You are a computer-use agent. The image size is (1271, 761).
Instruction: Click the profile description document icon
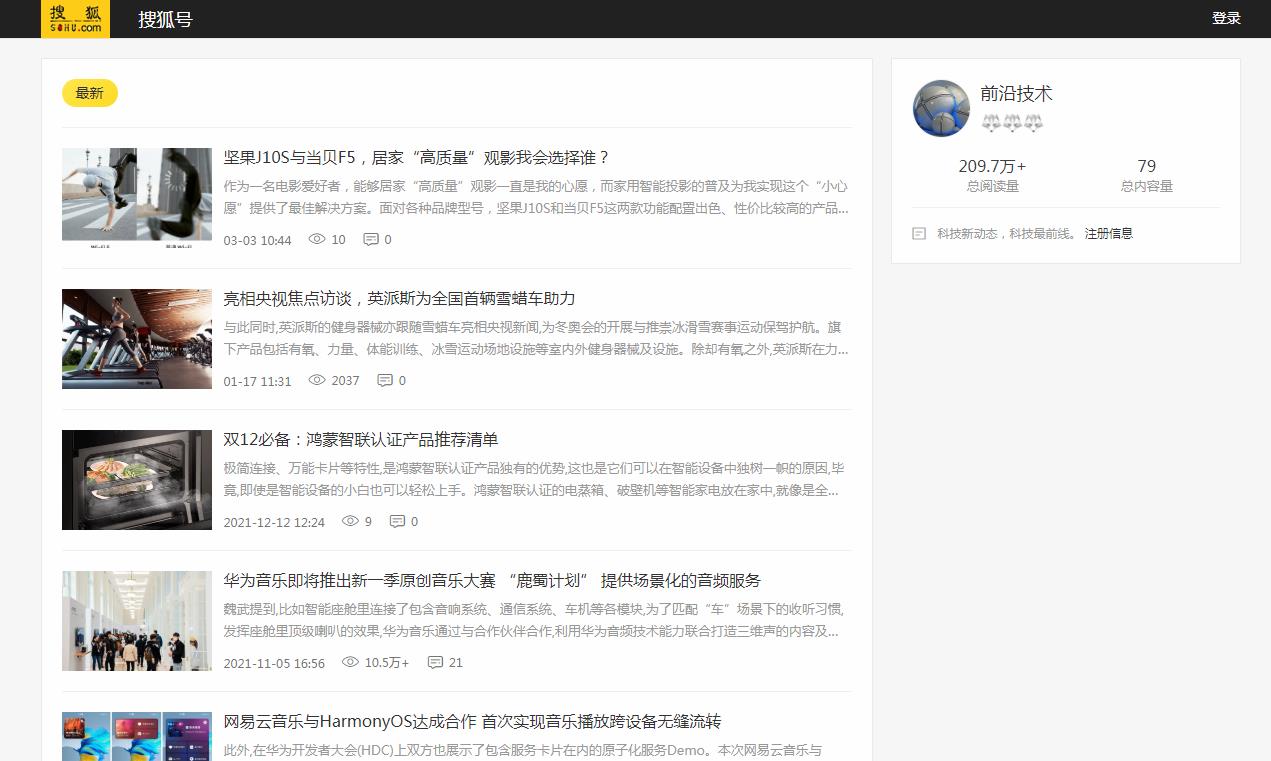[x=919, y=233]
